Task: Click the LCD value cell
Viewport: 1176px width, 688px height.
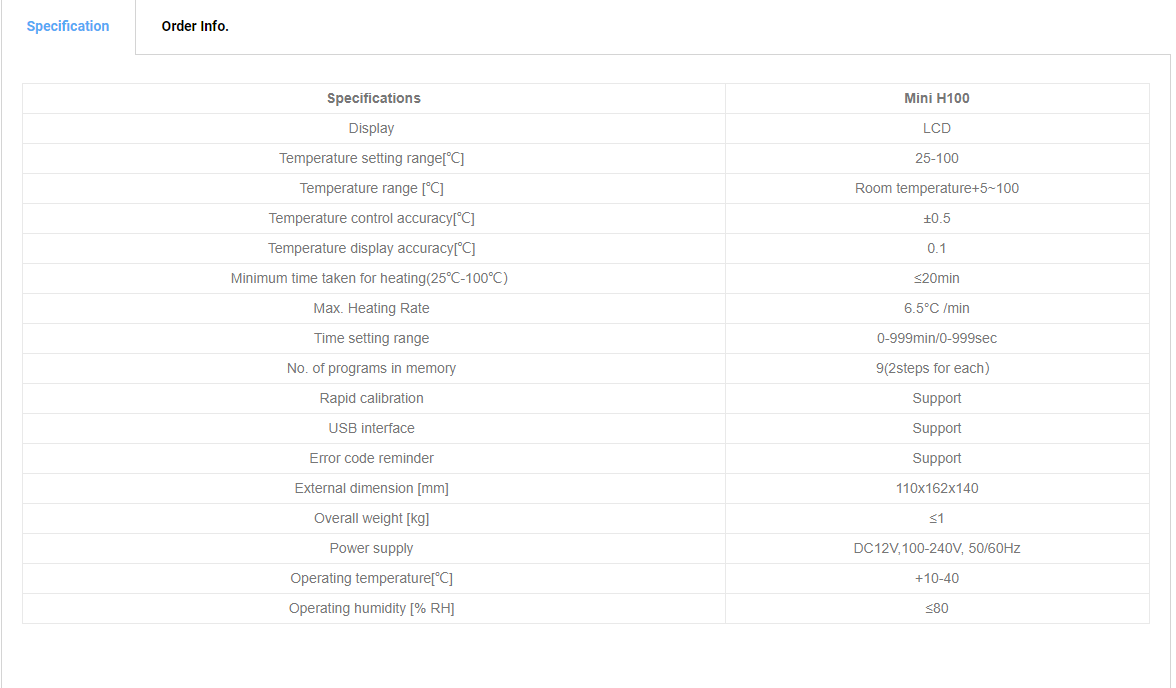Action: [937, 128]
